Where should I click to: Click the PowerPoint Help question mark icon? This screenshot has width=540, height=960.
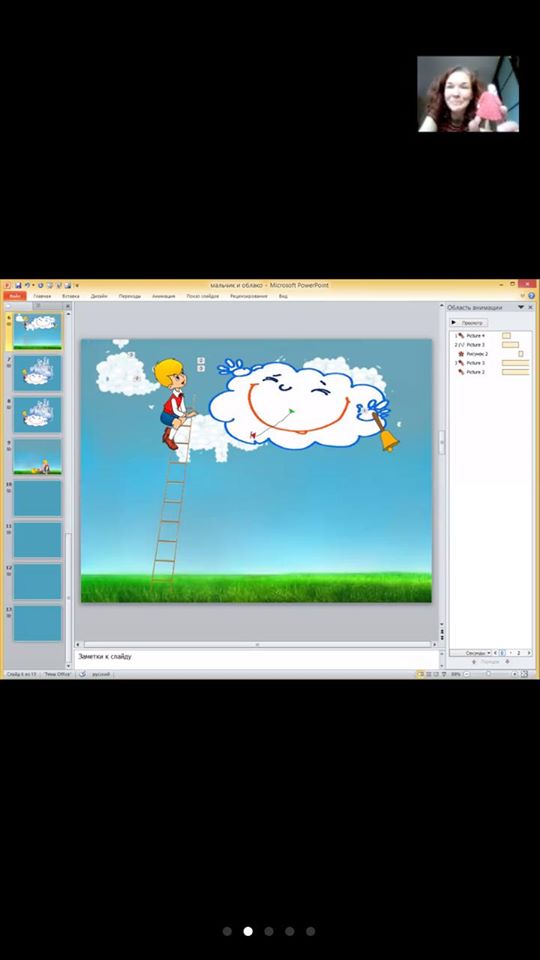[531, 296]
